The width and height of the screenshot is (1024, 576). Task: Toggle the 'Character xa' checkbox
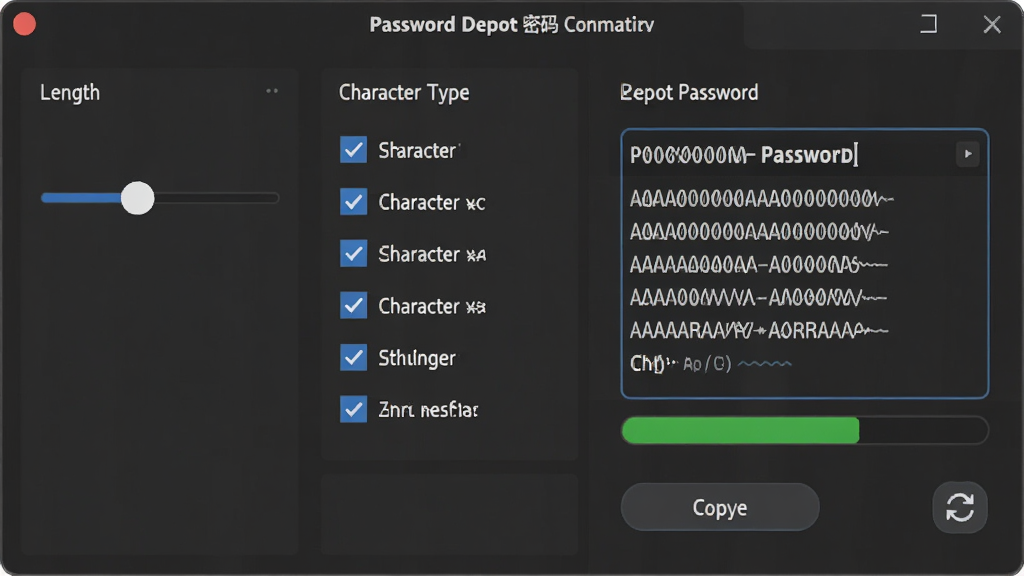tap(353, 306)
